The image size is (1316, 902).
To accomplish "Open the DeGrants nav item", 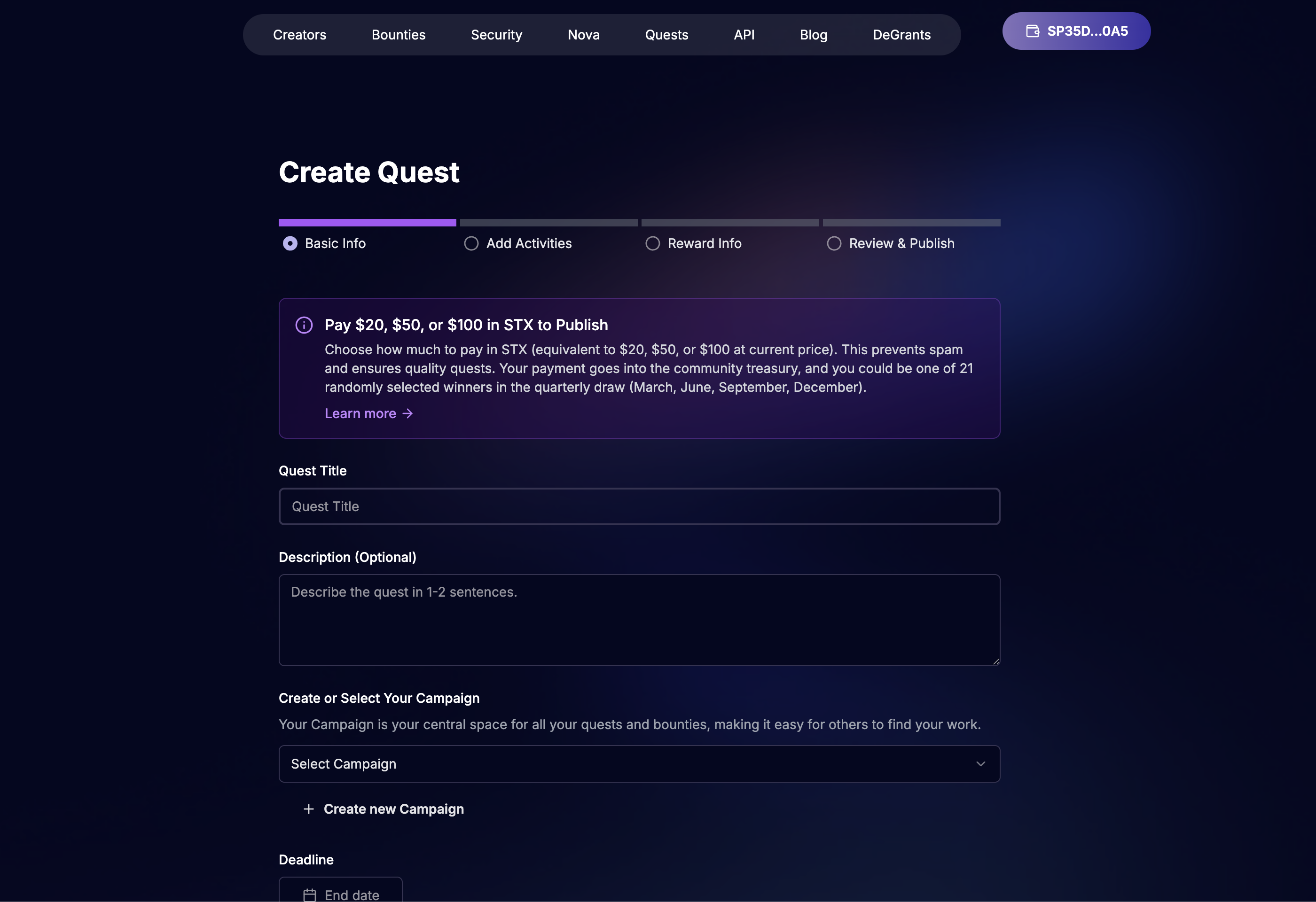I will tap(901, 35).
